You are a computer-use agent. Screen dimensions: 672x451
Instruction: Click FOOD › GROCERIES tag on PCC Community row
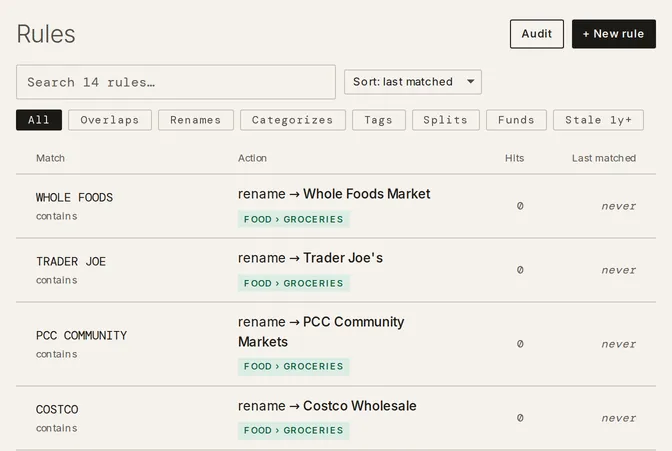[x=294, y=367]
